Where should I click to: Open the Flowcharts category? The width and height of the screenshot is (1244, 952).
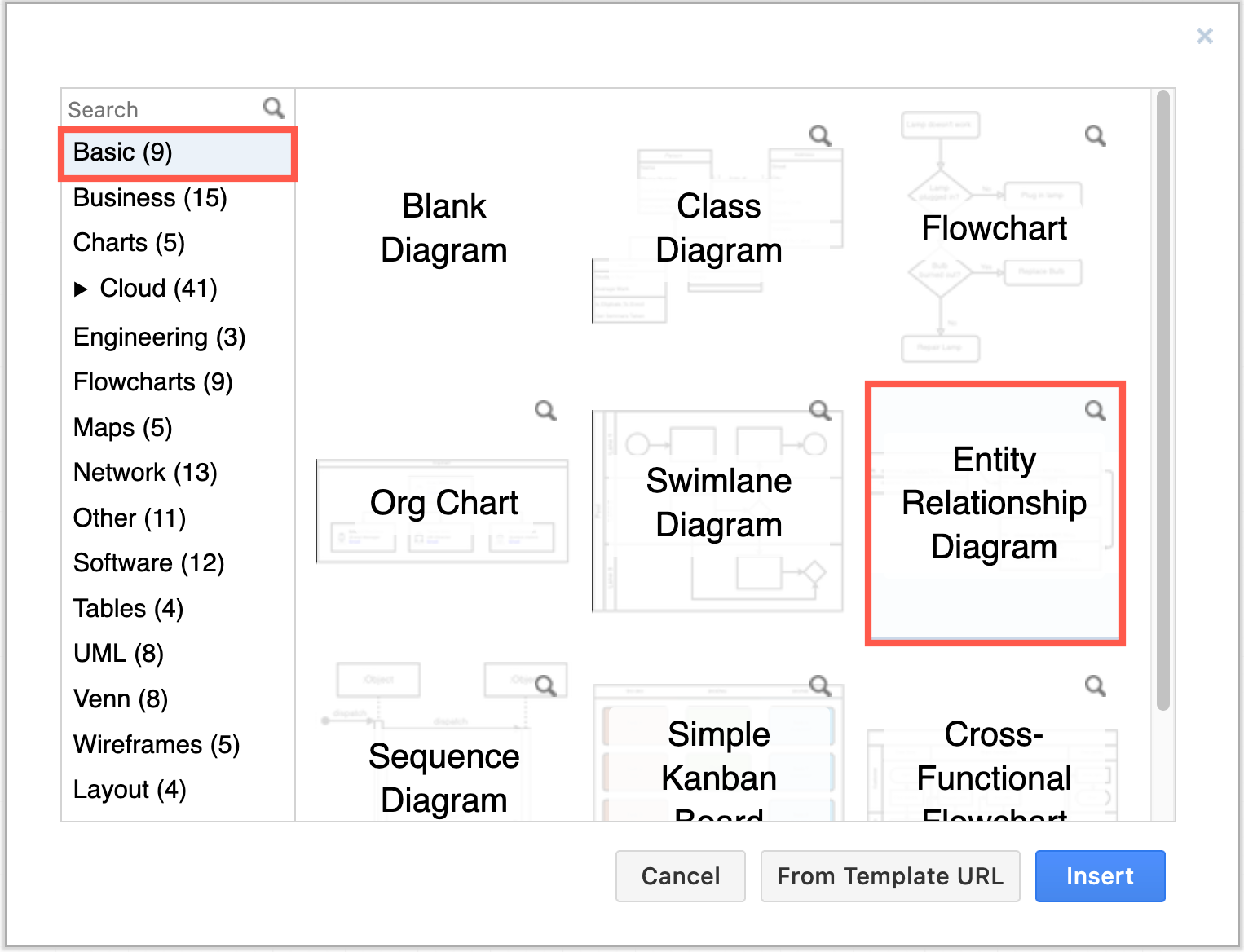point(152,381)
